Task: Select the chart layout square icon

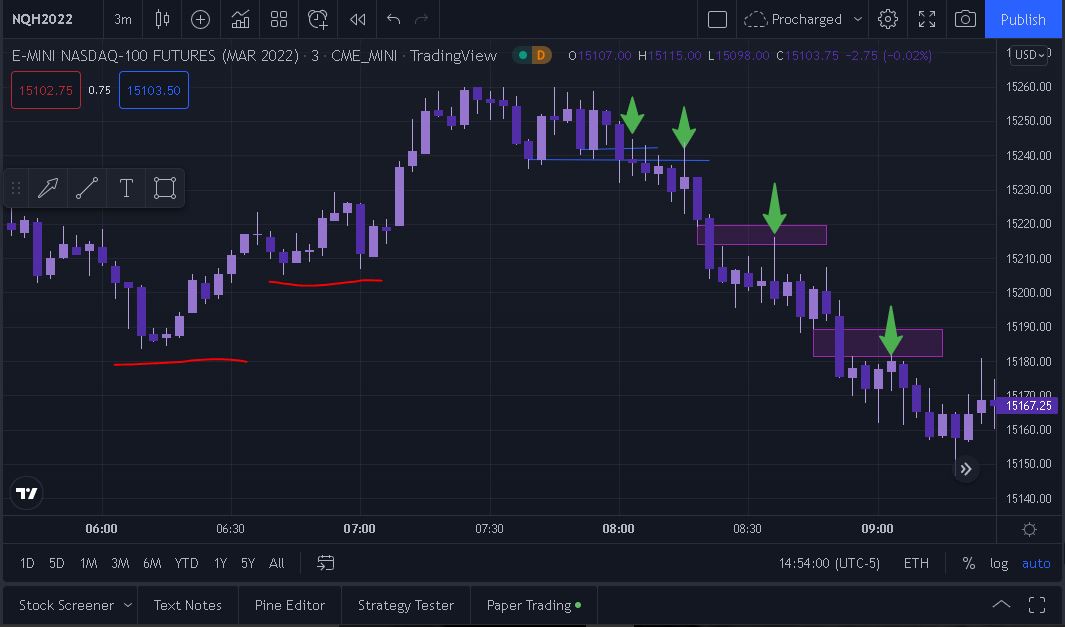Action: [x=717, y=19]
